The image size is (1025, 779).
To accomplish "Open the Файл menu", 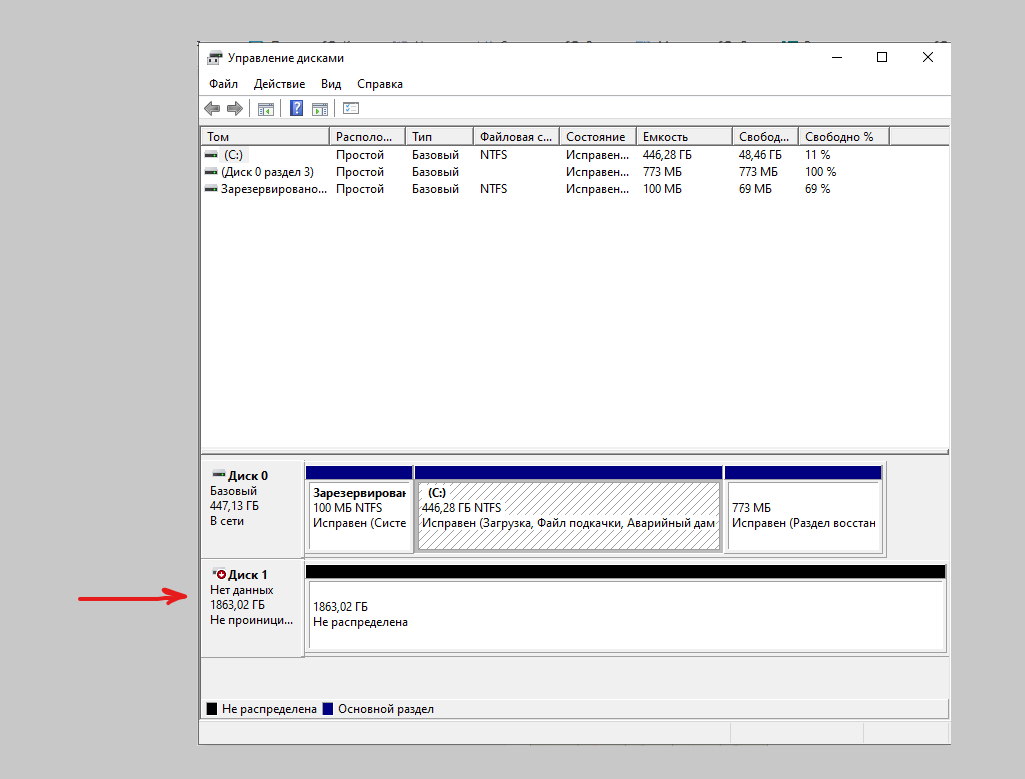I will click(x=223, y=84).
